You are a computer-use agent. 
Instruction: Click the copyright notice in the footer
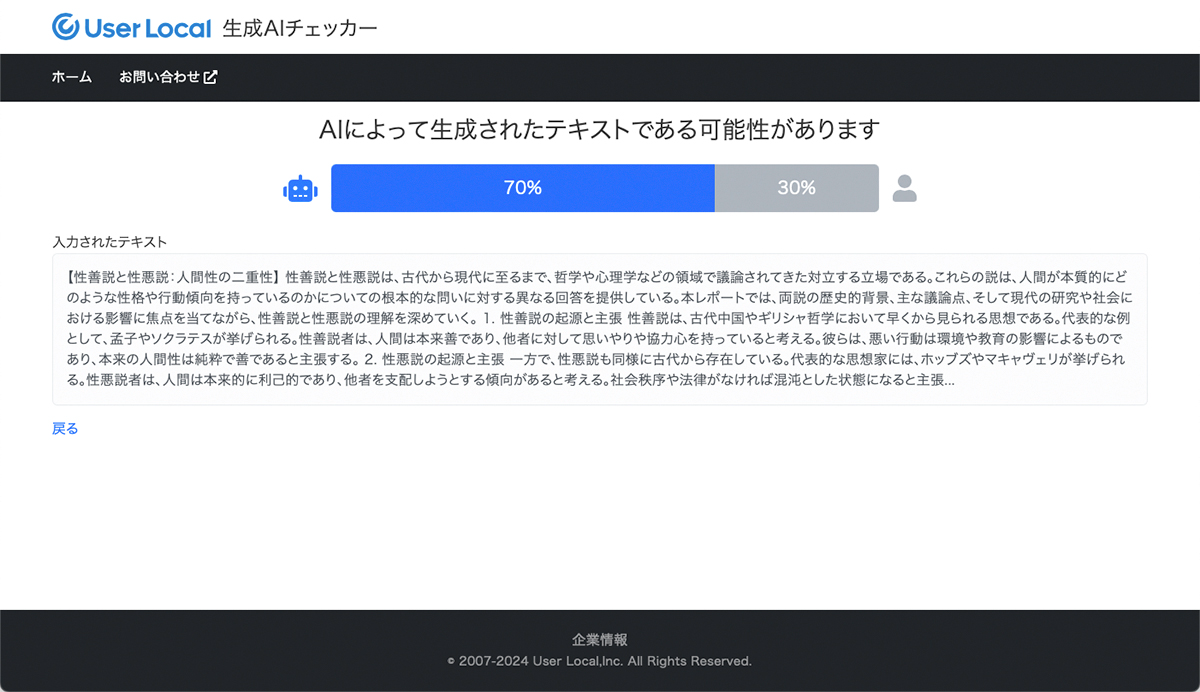[600, 661]
